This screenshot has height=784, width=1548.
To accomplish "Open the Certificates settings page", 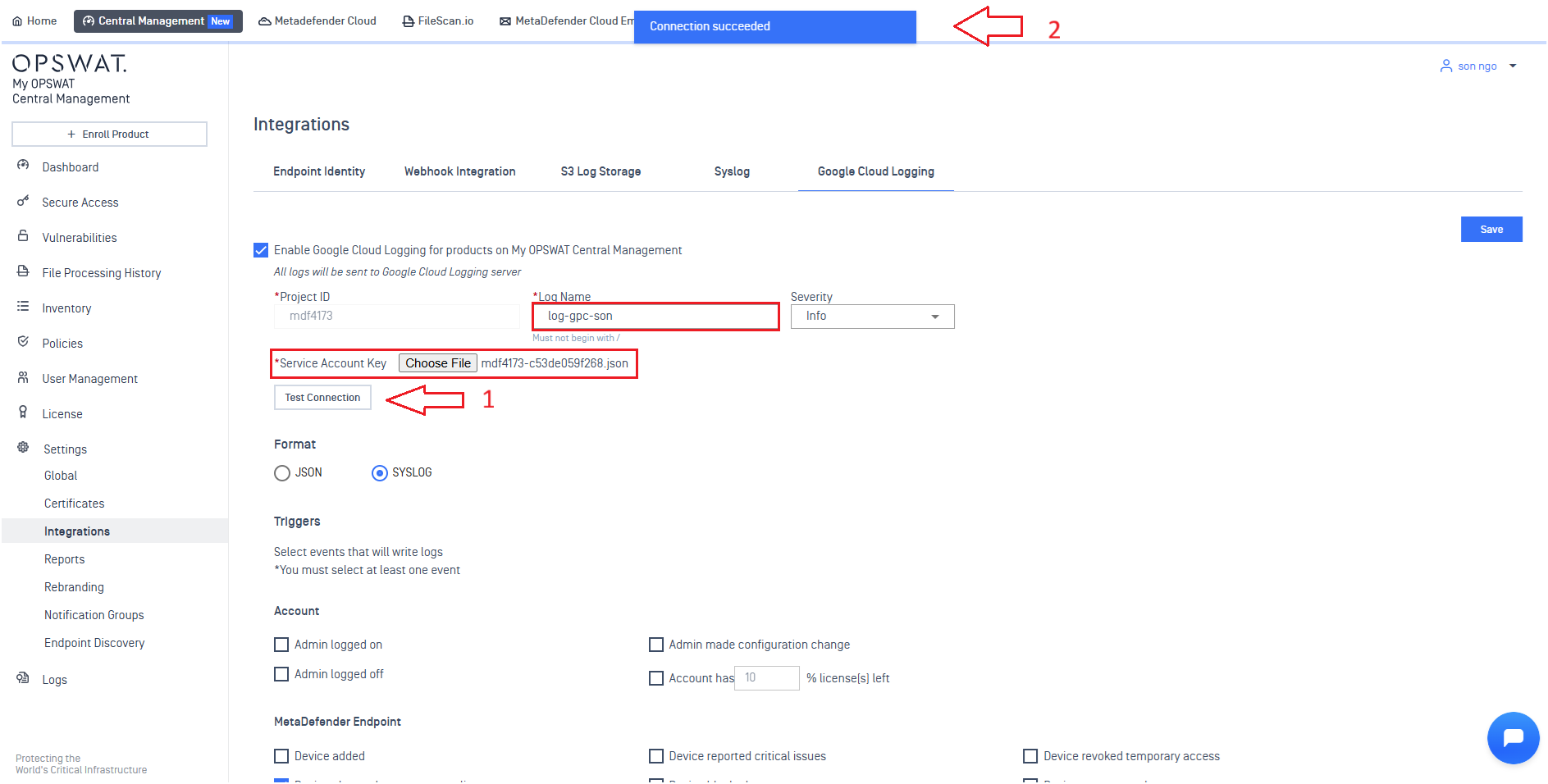I will 75,504.
